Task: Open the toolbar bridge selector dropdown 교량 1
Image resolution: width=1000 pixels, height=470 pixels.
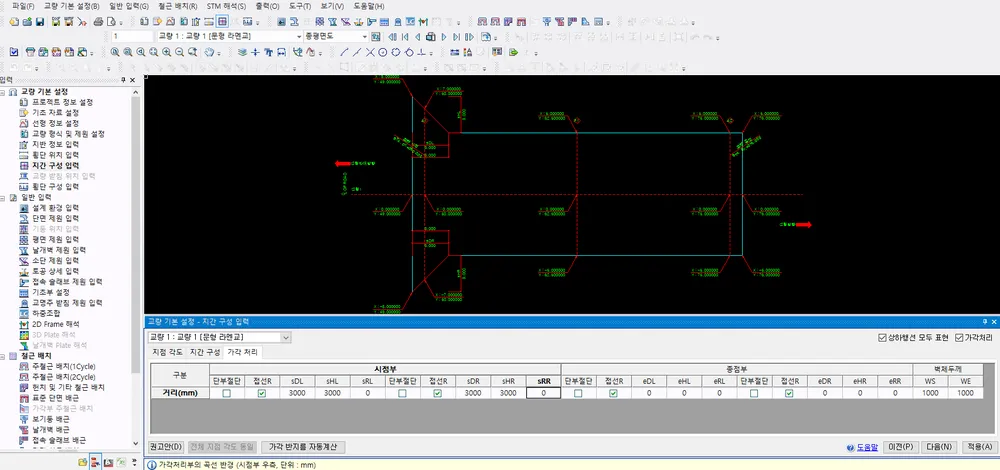Action: point(229,36)
